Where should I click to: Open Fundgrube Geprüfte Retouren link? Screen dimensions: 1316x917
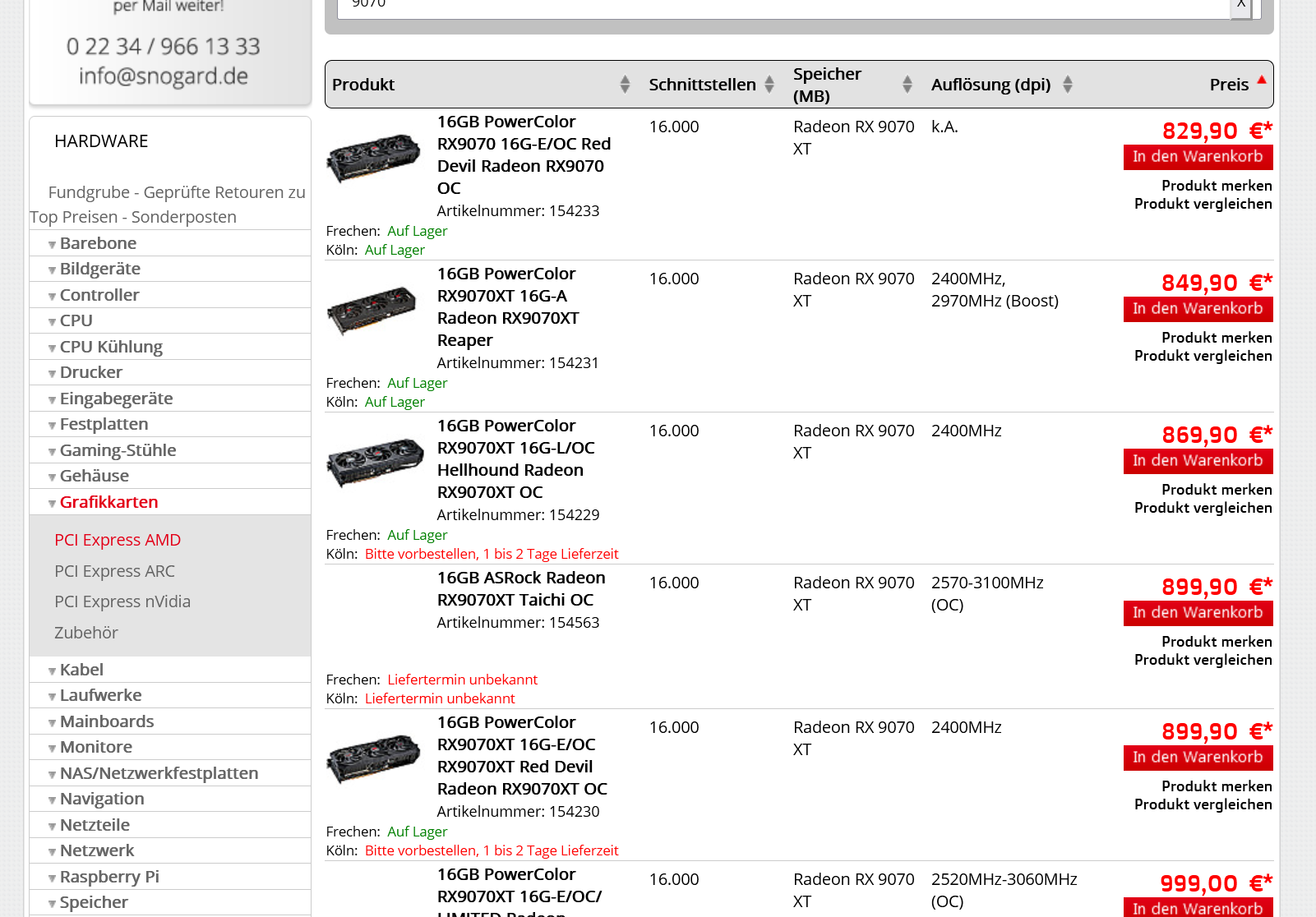tap(168, 205)
